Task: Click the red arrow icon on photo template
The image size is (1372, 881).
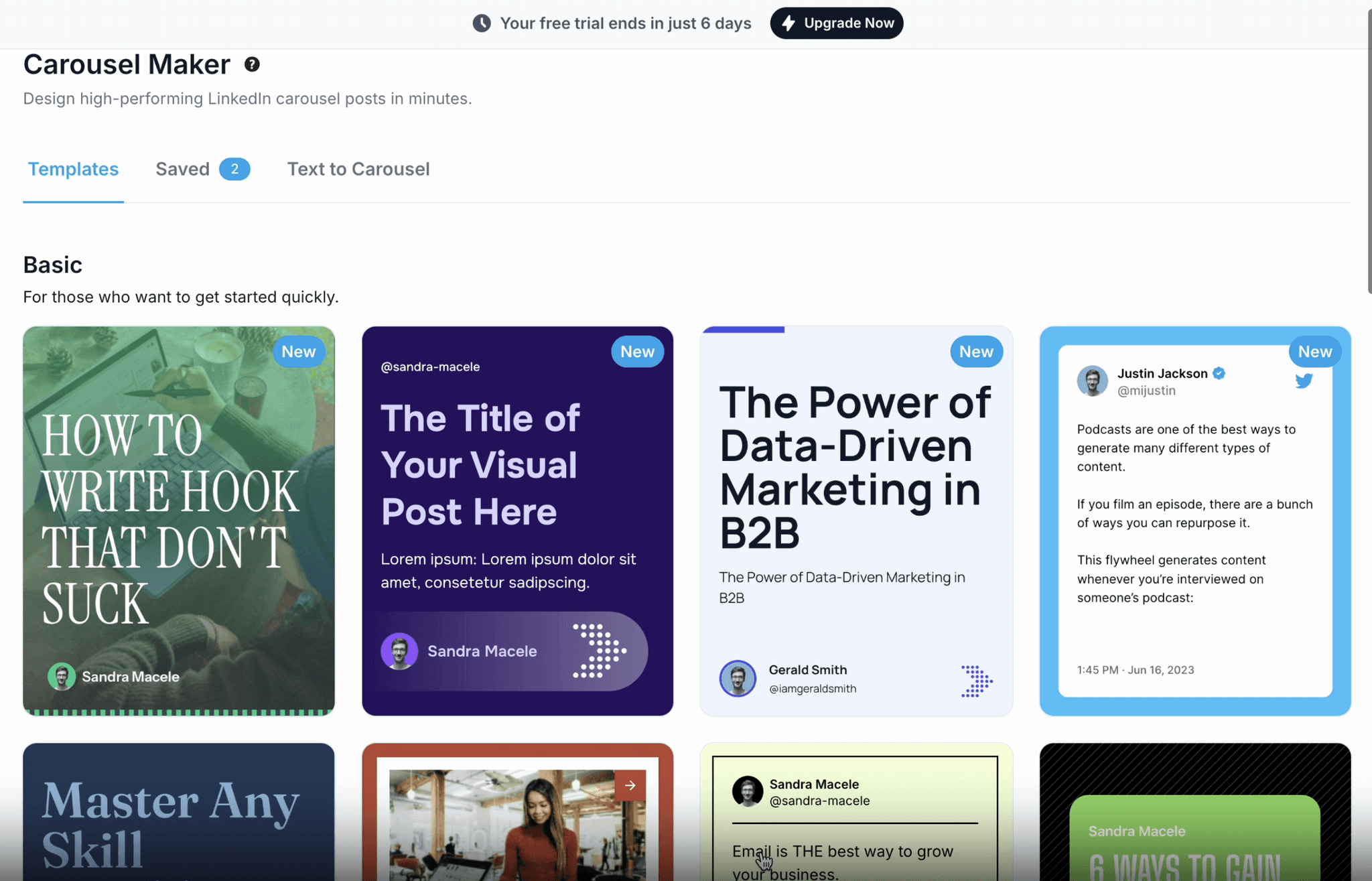Action: click(630, 785)
